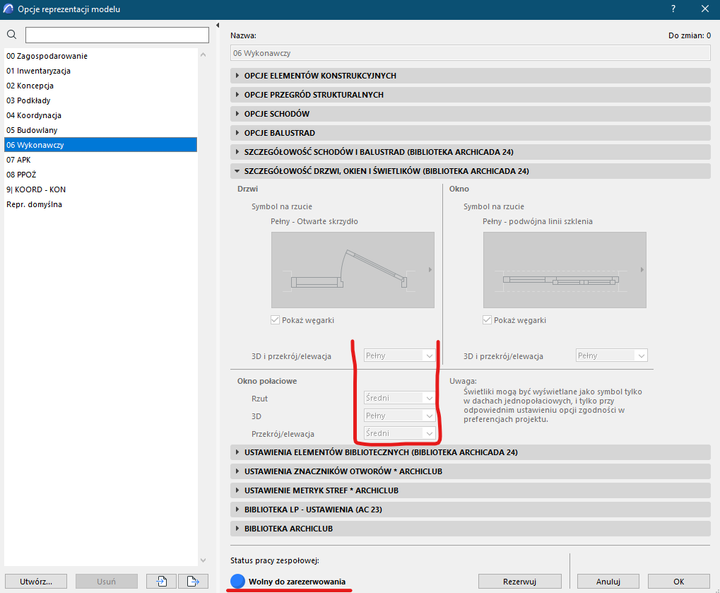Click the import combination icon button
Viewport: 720px width, 593px height.
point(161,582)
